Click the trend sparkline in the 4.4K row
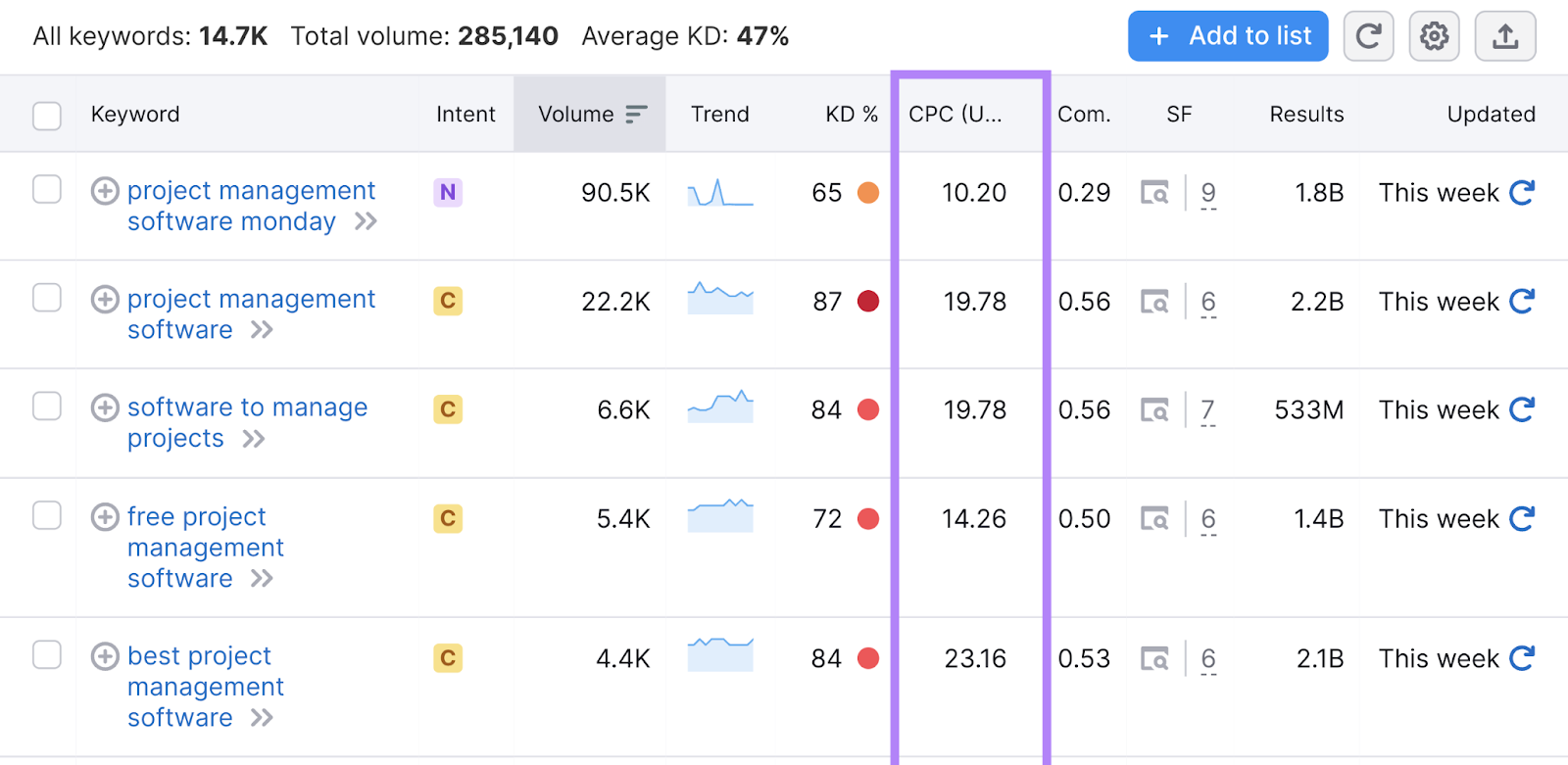The image size is (1568, 765). coord(720,654)
